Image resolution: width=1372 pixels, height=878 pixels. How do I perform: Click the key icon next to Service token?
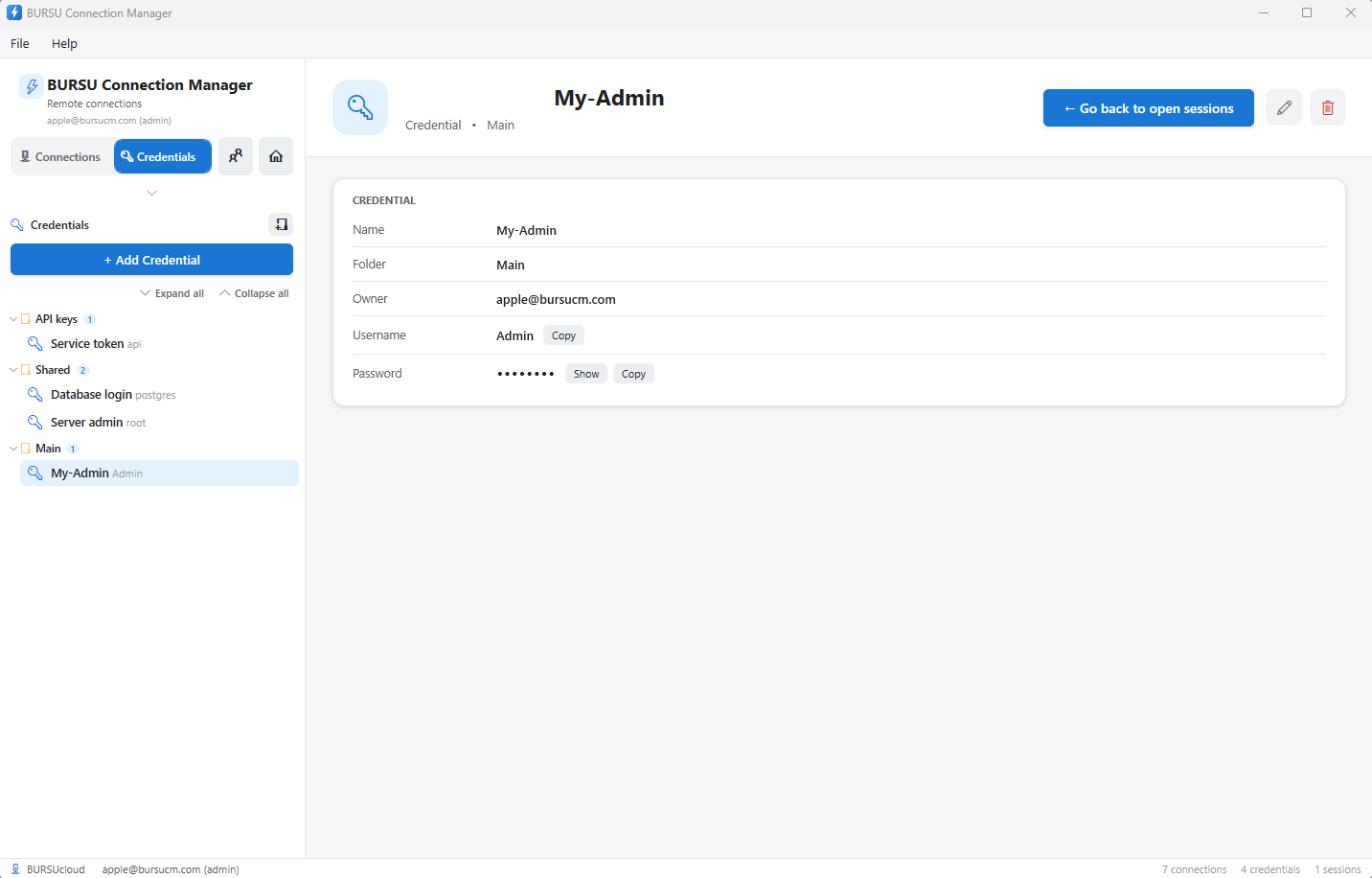[35, 343]
